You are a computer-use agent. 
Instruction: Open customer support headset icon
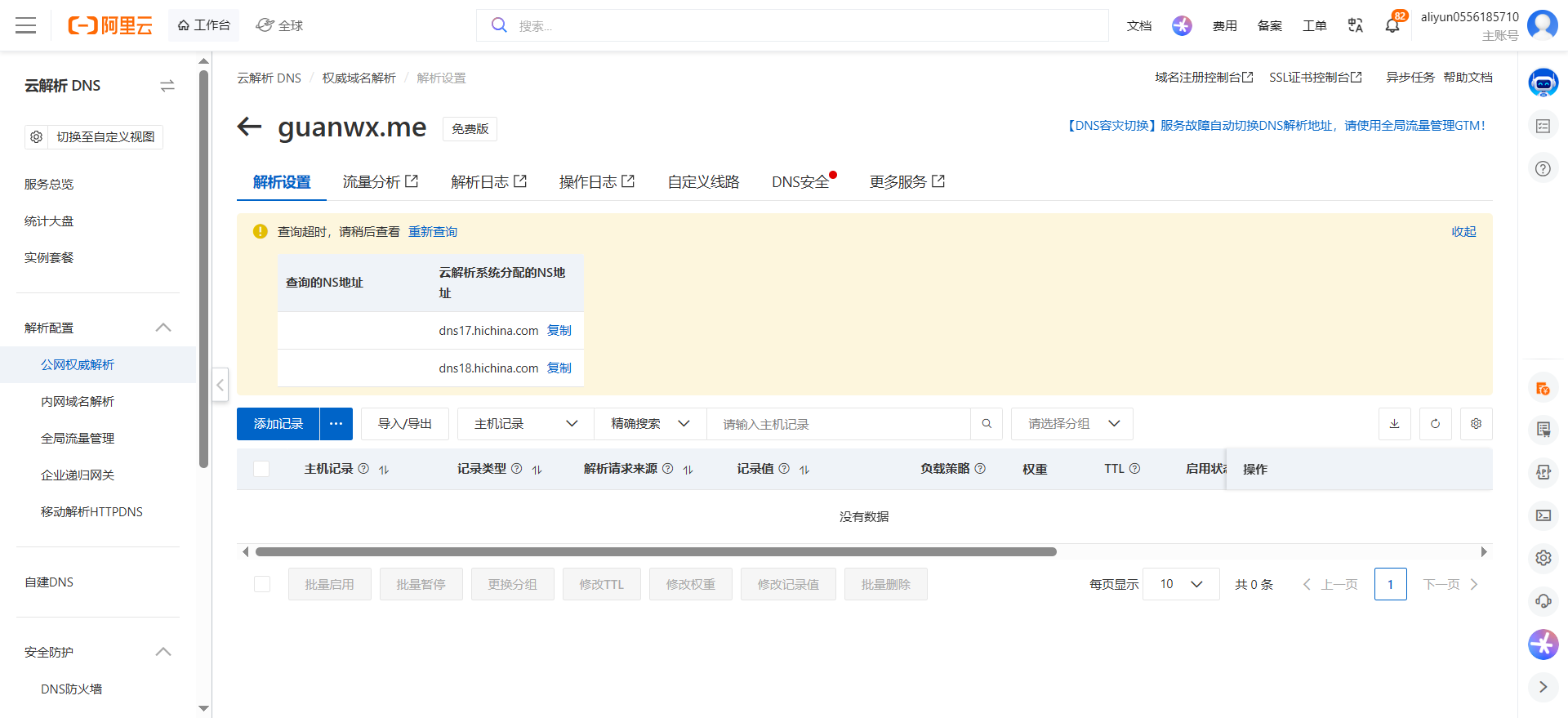pyautogui.click(x=1543, y=601)
